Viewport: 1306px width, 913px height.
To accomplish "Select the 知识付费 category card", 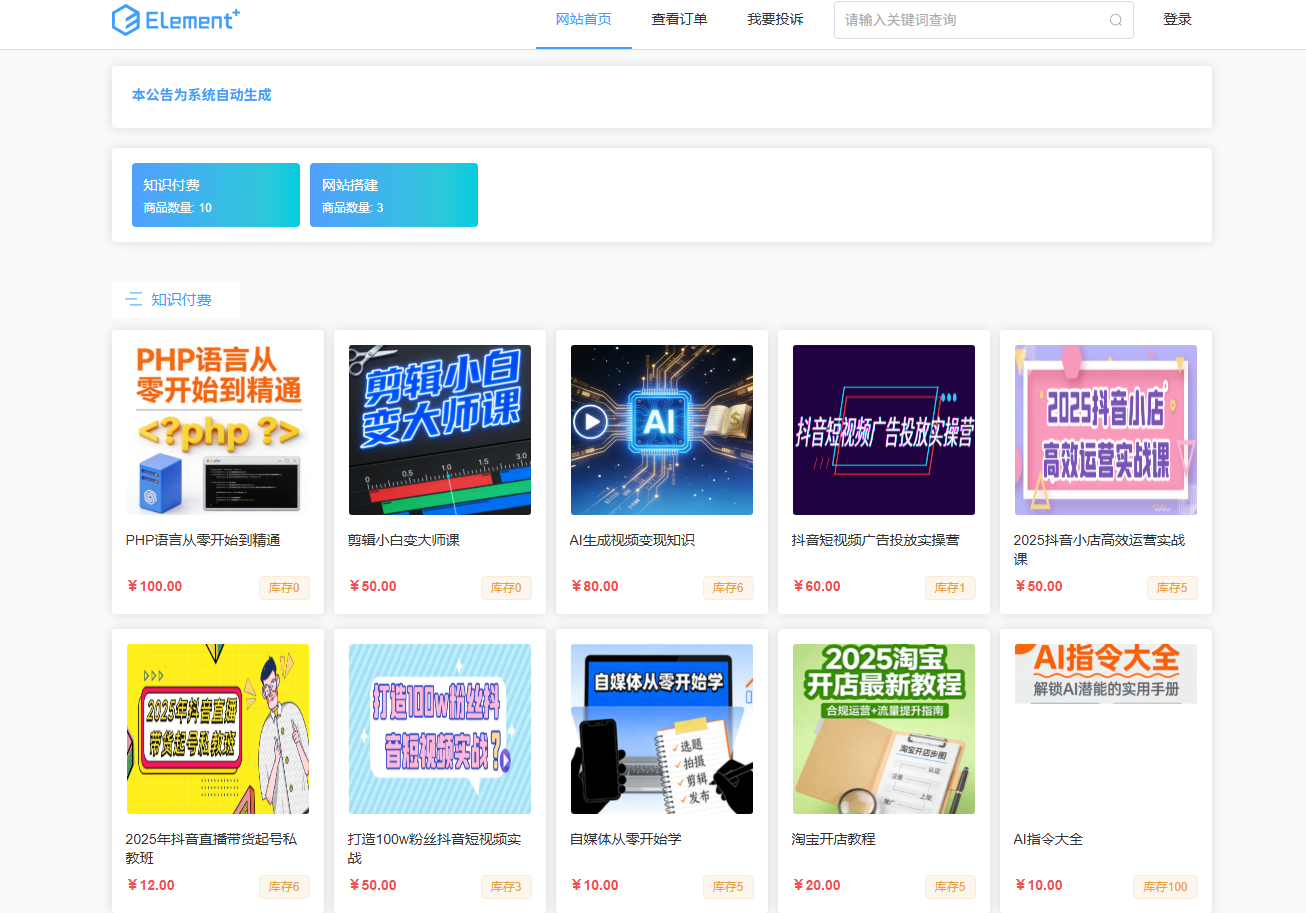I will [x=216, y=195].
